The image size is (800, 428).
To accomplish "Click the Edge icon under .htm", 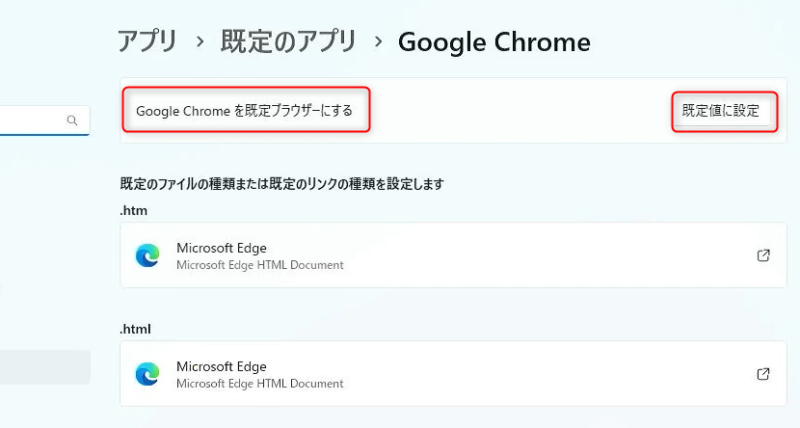I will pos(147,255).
